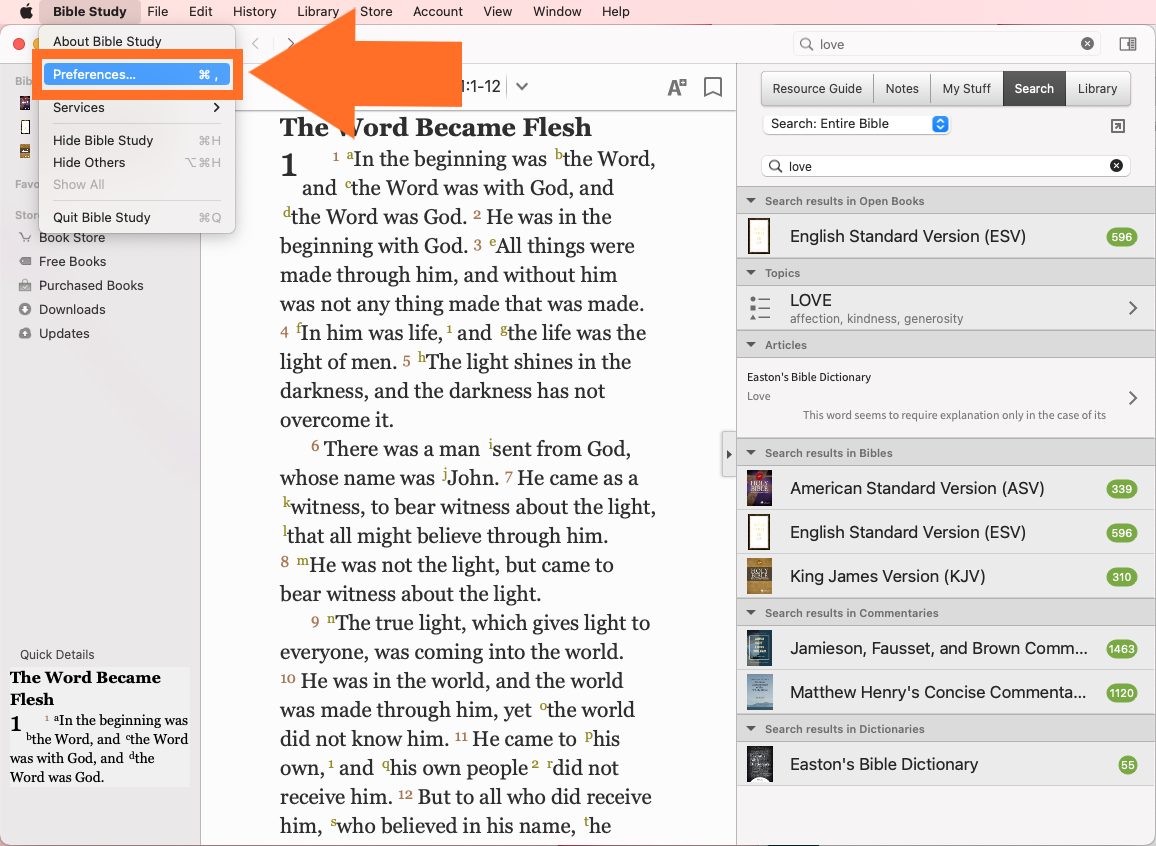Collapse the Search results in Commentaries section
This screenshot has width=1156, height=846.
751,613
